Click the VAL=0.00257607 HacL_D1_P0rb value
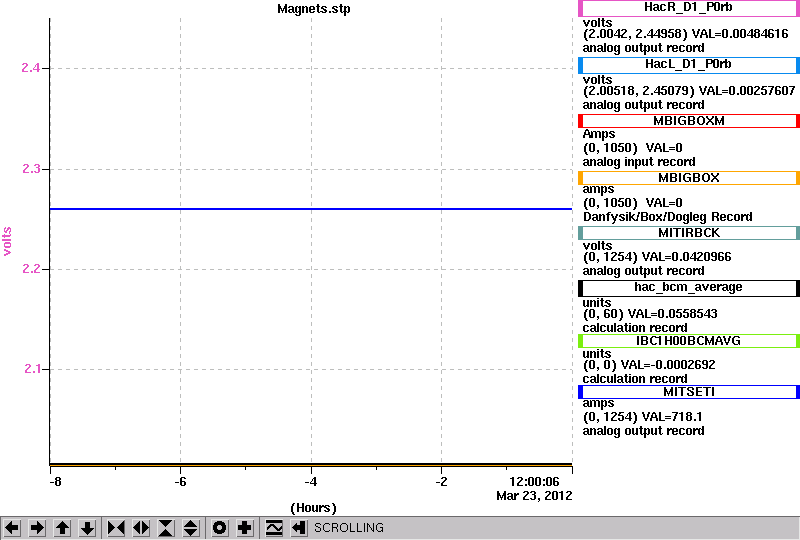Image resolution: width=800 pixels, height=540 pixels. (x=747, y=91)
